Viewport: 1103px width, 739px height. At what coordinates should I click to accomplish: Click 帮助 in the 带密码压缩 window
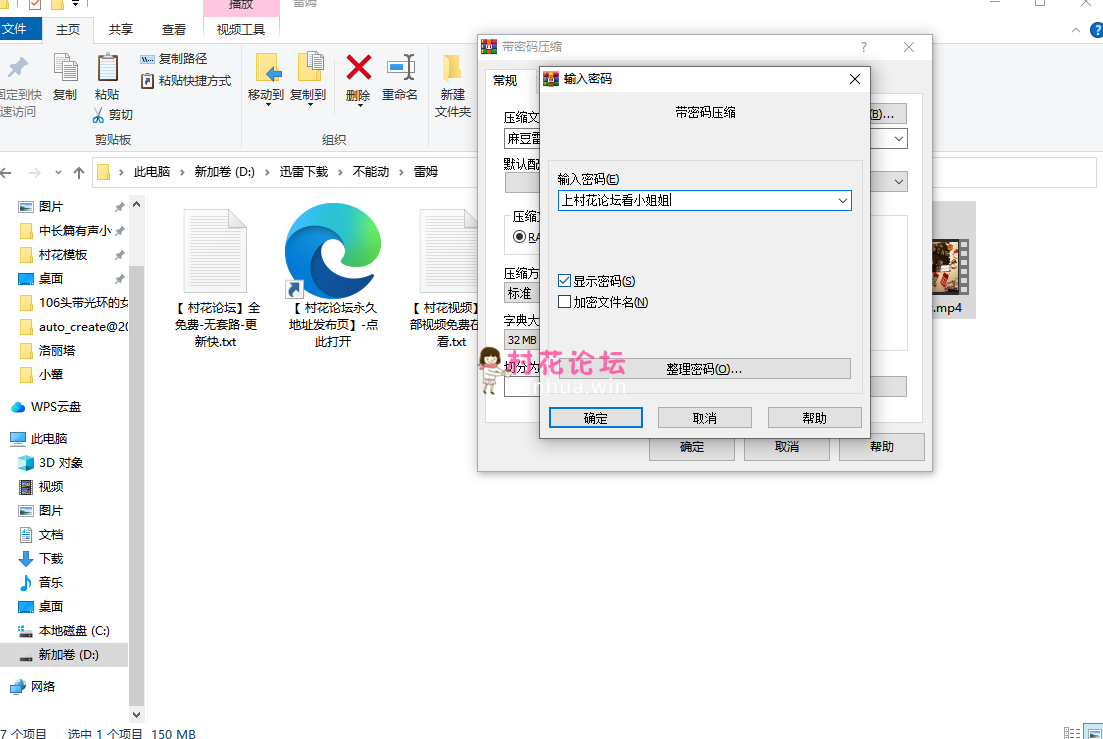[881, 447]
